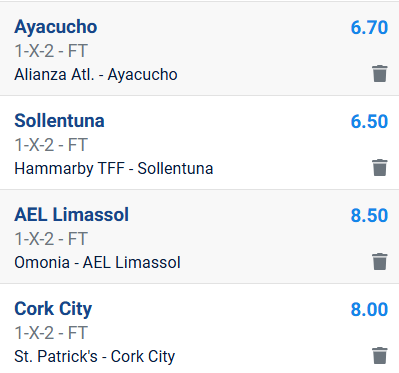Click the 8.50 odds value

[369, 215]
